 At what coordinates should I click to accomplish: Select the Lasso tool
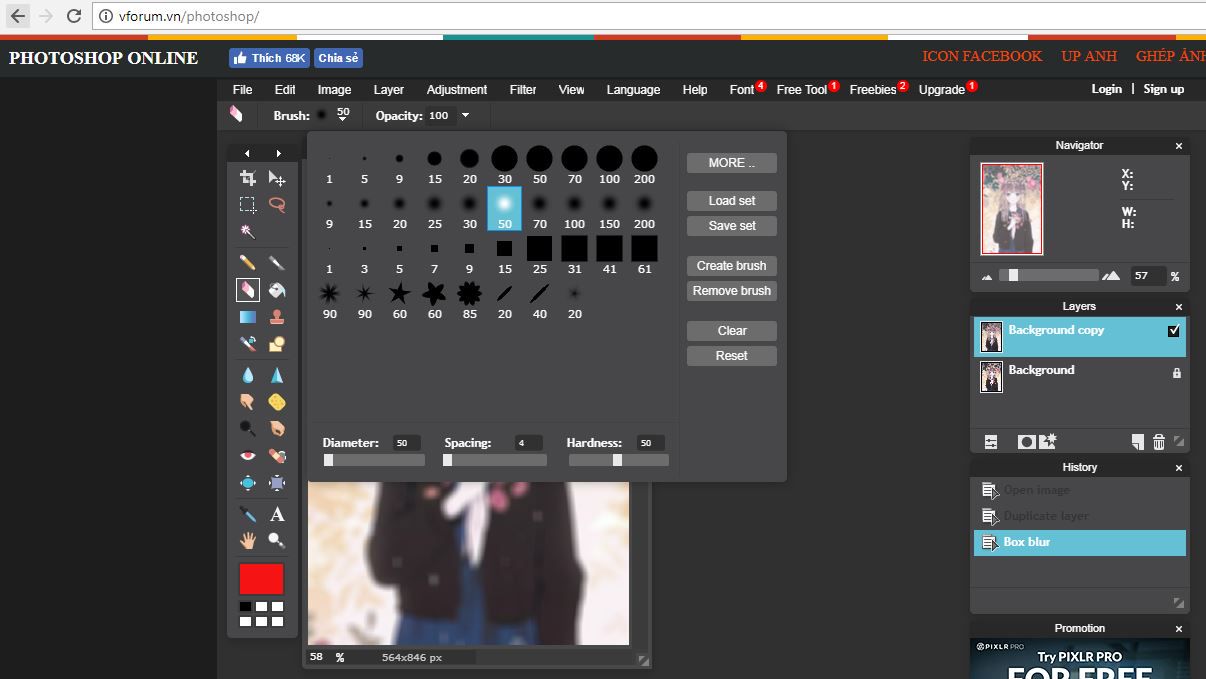click(x=277, y=205)
